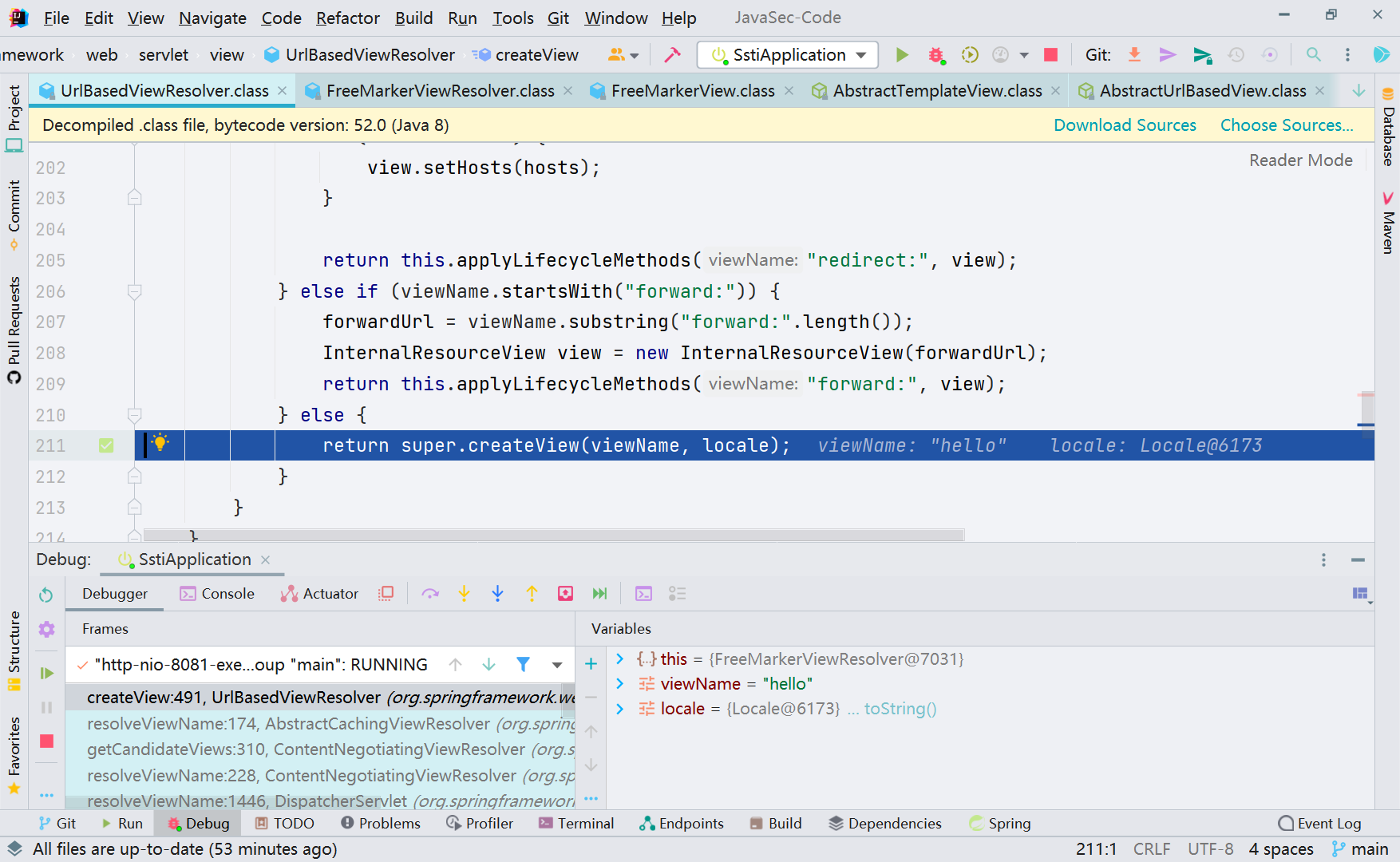Open Code With Me dropdown arrow
Image resolution: width=1400 pixels, height=862 pixels.
point(635,55)
